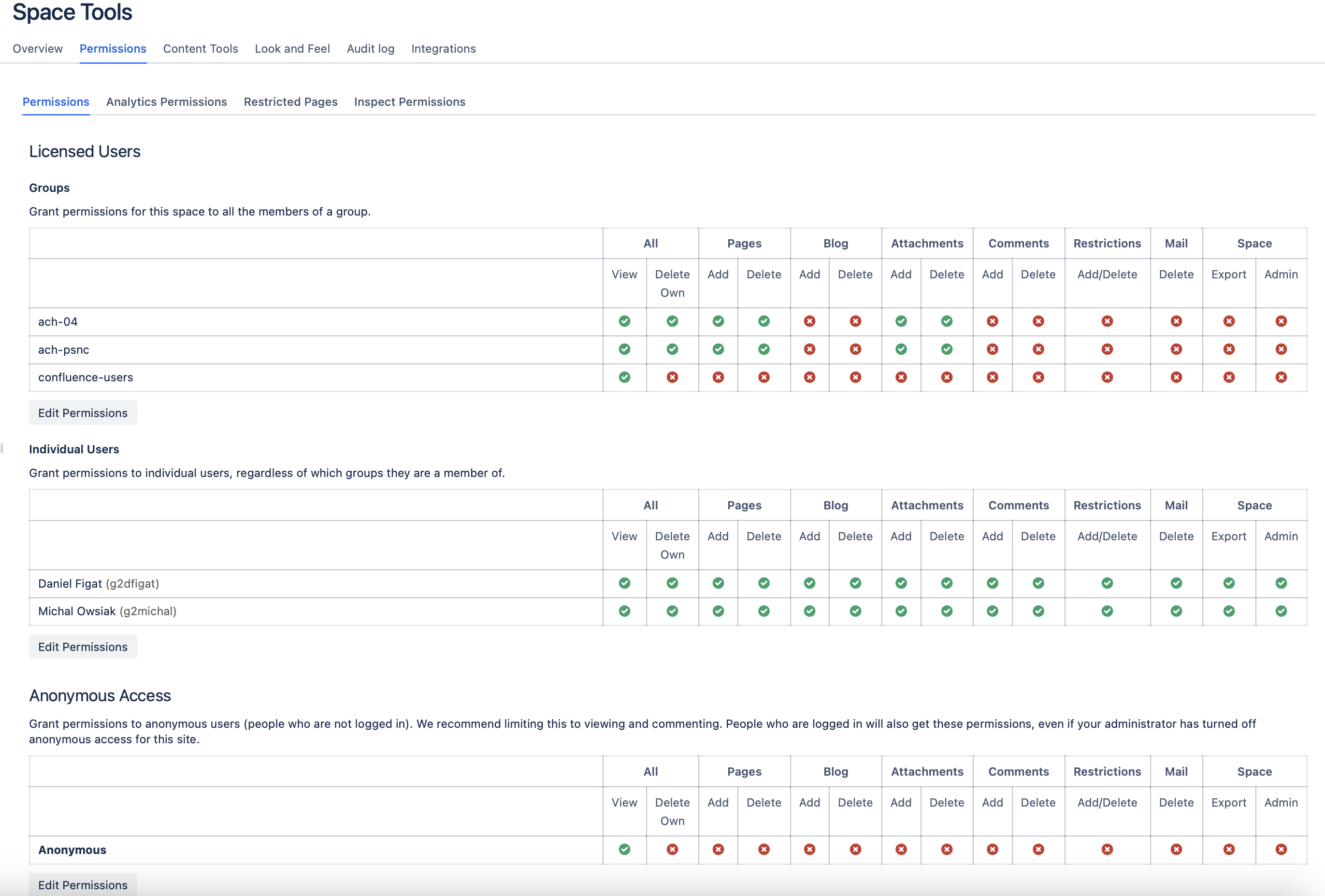Click Anonymous Space Admin red cross
The height and width of the screenshot is (896, 1325).
click(x=1281, y=849)
